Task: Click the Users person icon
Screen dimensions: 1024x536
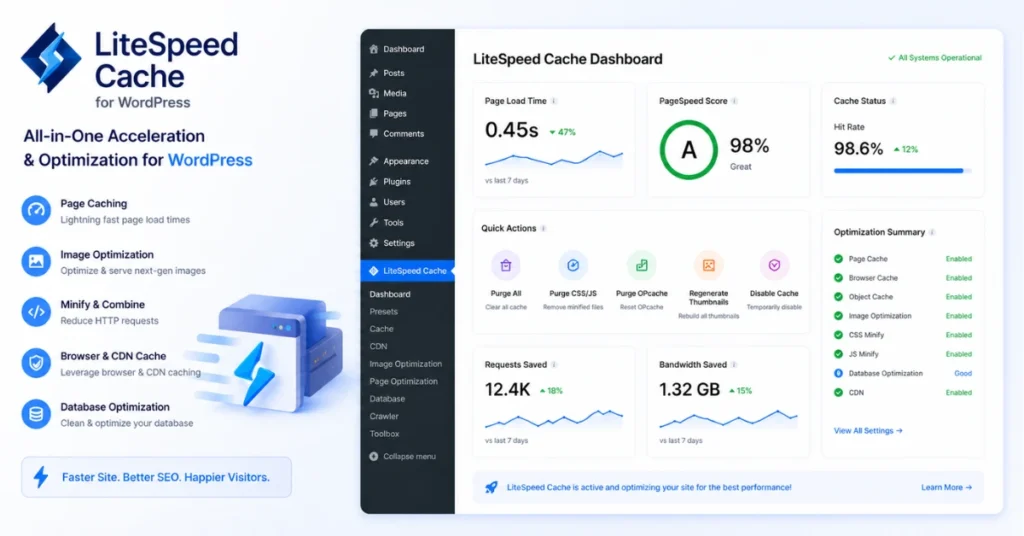Action: pyautogui.click(x=374, y=202)
